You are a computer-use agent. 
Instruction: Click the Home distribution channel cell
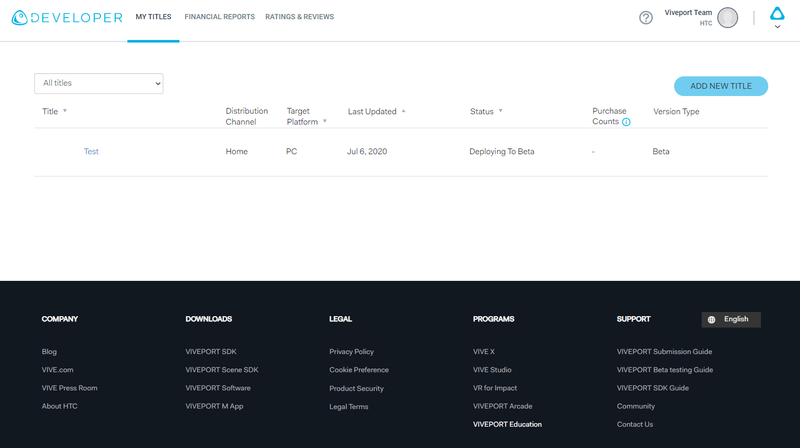(237, 152)
